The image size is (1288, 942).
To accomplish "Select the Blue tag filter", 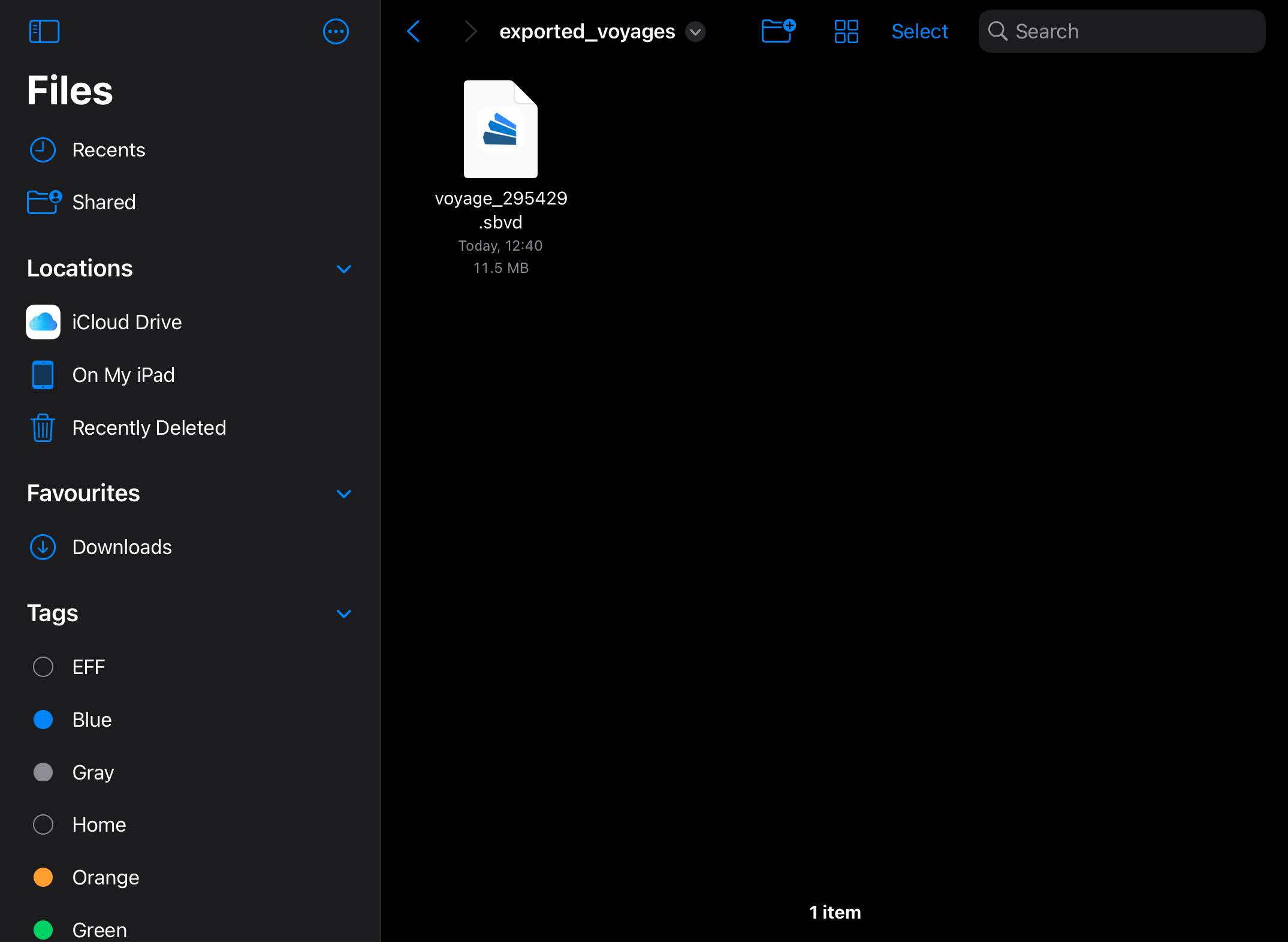I will 92,719.
